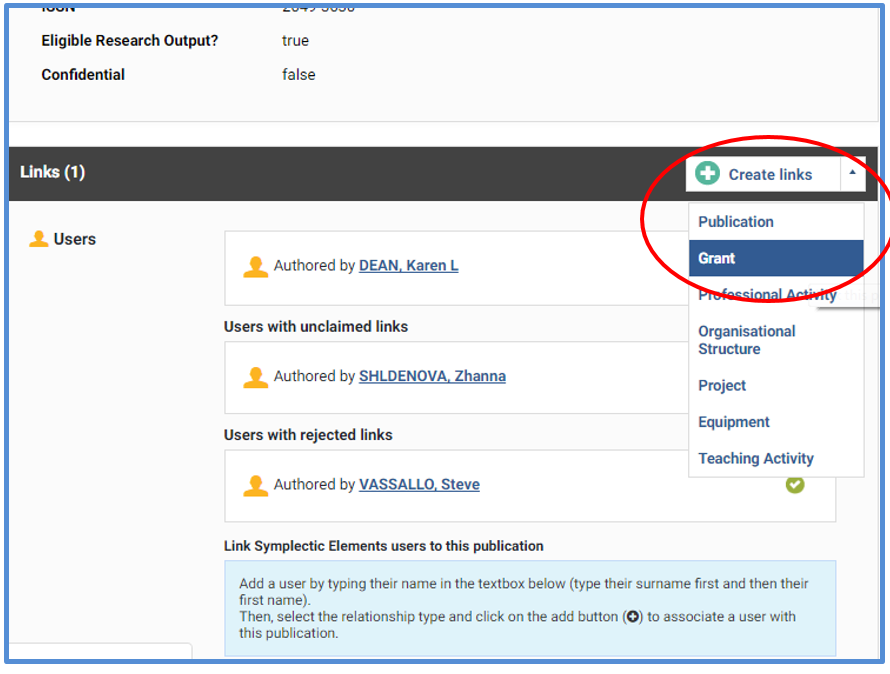This screenshot has height=674, width=890.
Task: Click the green checkmark on the VASSALLO row
Action: (x=795, y=485)
